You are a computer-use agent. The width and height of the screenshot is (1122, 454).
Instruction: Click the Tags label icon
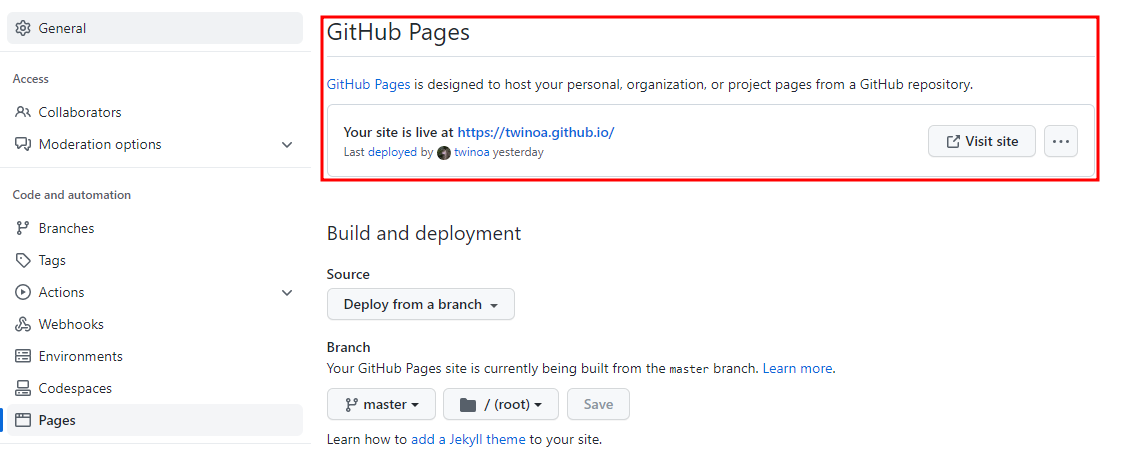pos(23,260)
